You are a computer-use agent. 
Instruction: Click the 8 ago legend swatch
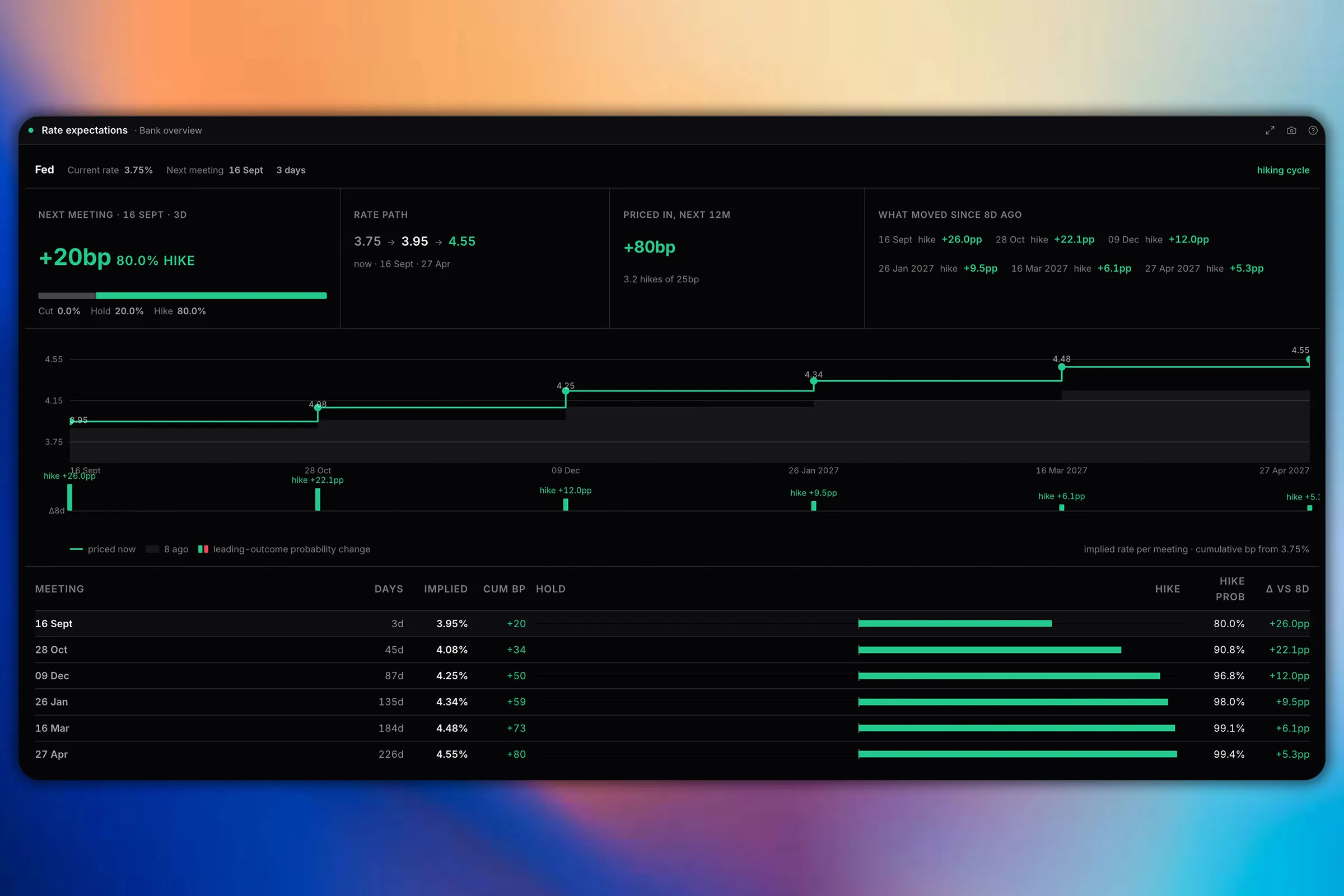(152, 549)
